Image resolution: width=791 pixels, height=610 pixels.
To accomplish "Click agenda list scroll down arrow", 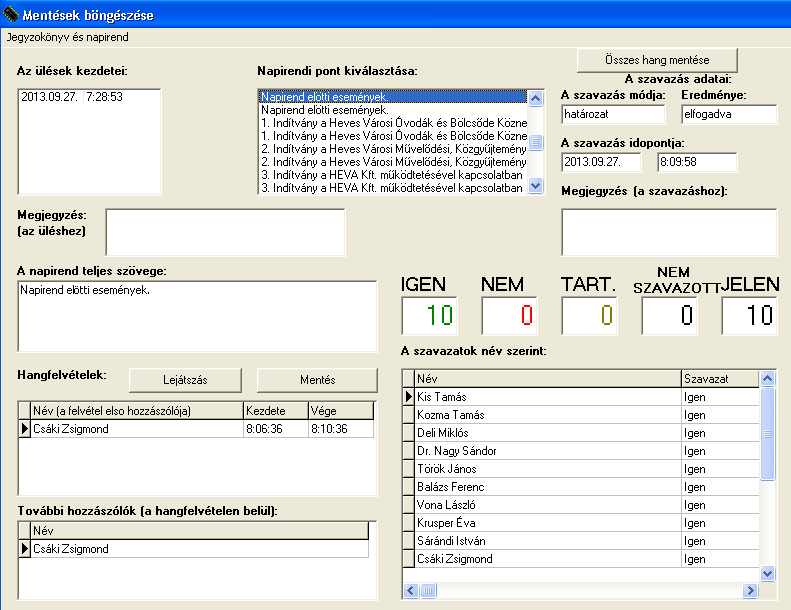I will tap(536, 185).
